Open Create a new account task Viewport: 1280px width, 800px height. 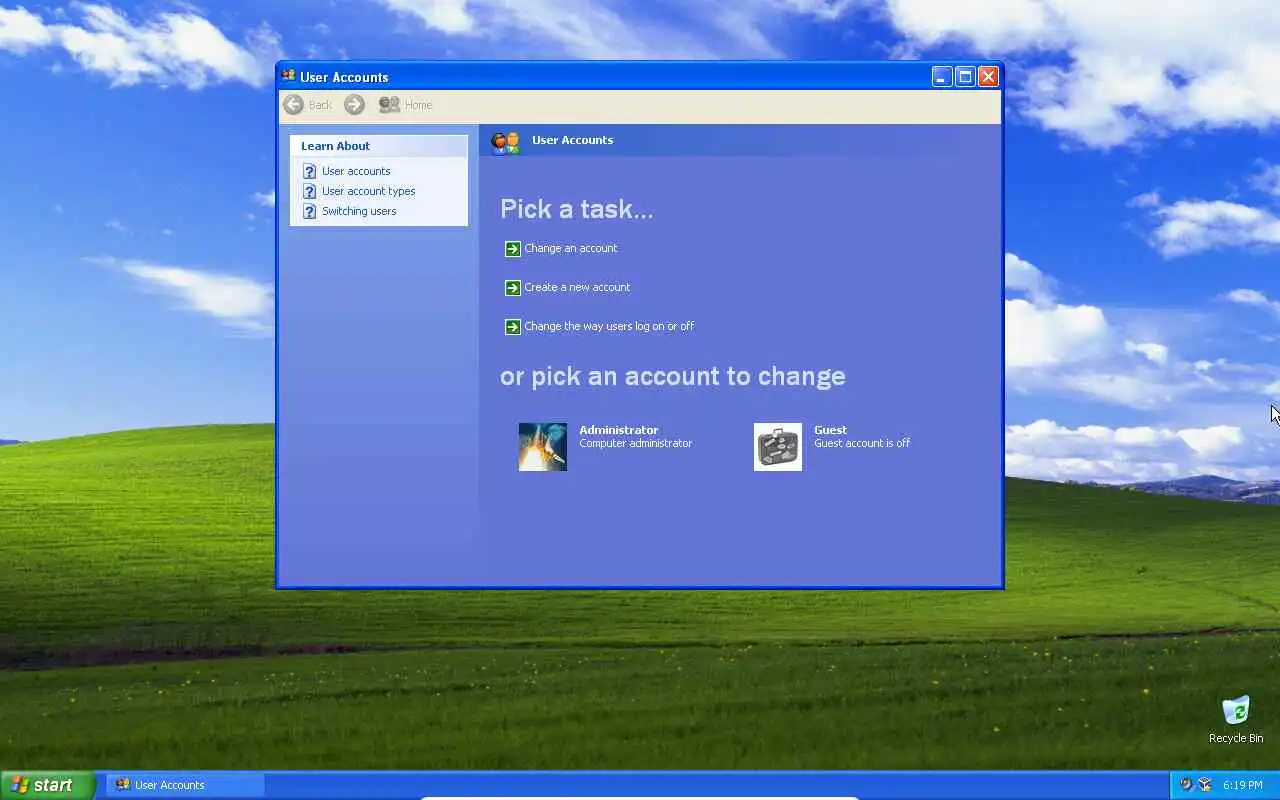[x=577, y=287]
